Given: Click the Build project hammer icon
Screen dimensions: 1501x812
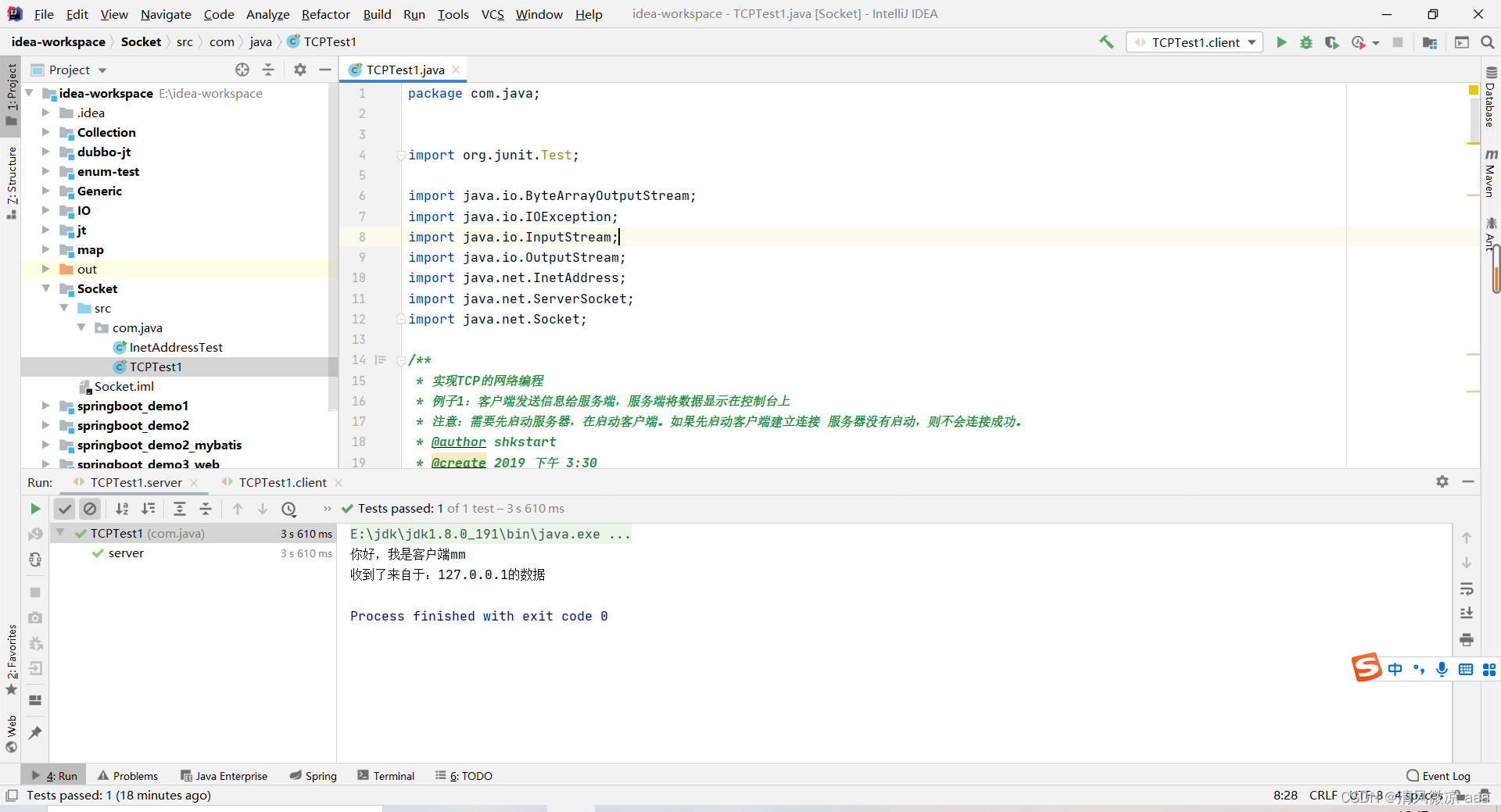Looking at the screenshot, I should click(x=1106, y=42).
